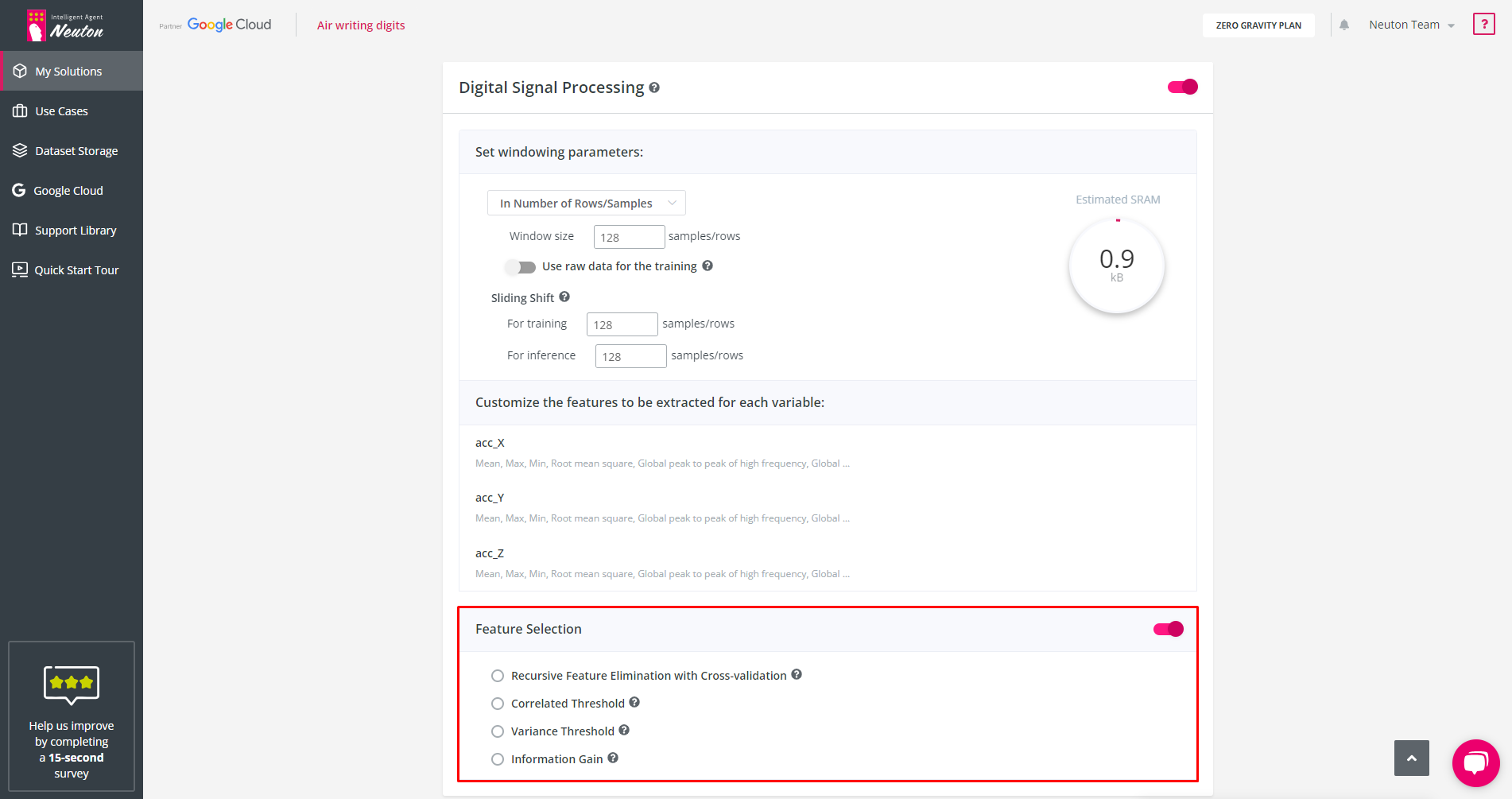Enable Use raw data for training switch

coord(521,267)
